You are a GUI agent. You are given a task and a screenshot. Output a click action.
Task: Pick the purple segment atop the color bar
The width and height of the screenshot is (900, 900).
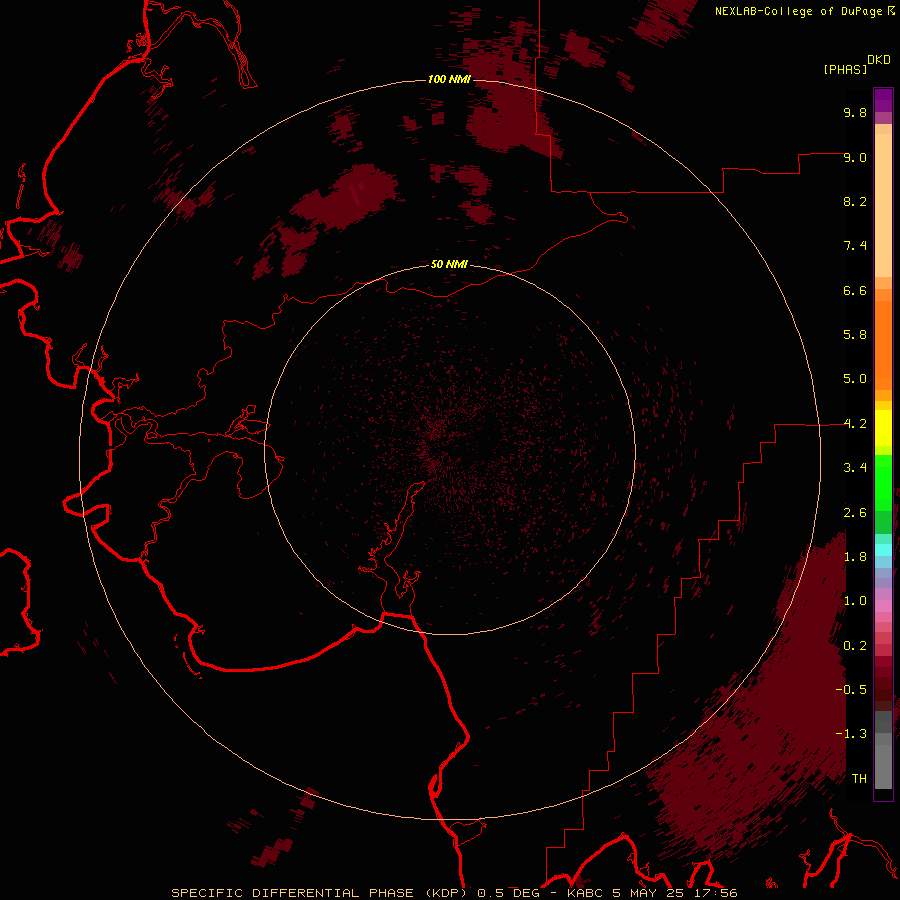point(883,100)
